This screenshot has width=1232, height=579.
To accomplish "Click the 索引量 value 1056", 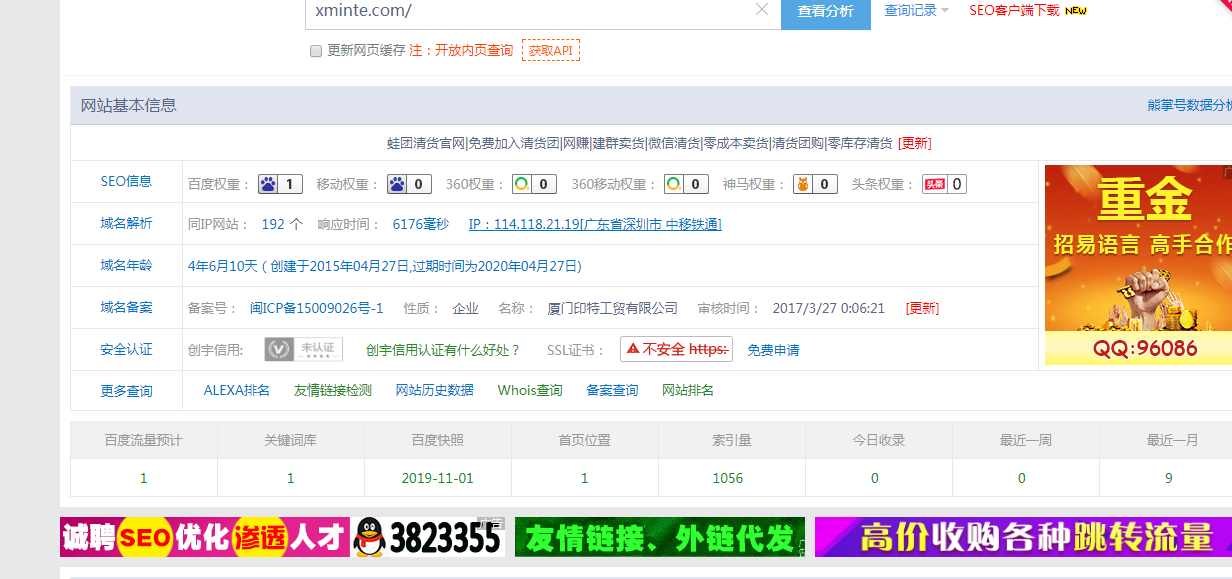I will [x=728, y=478].
